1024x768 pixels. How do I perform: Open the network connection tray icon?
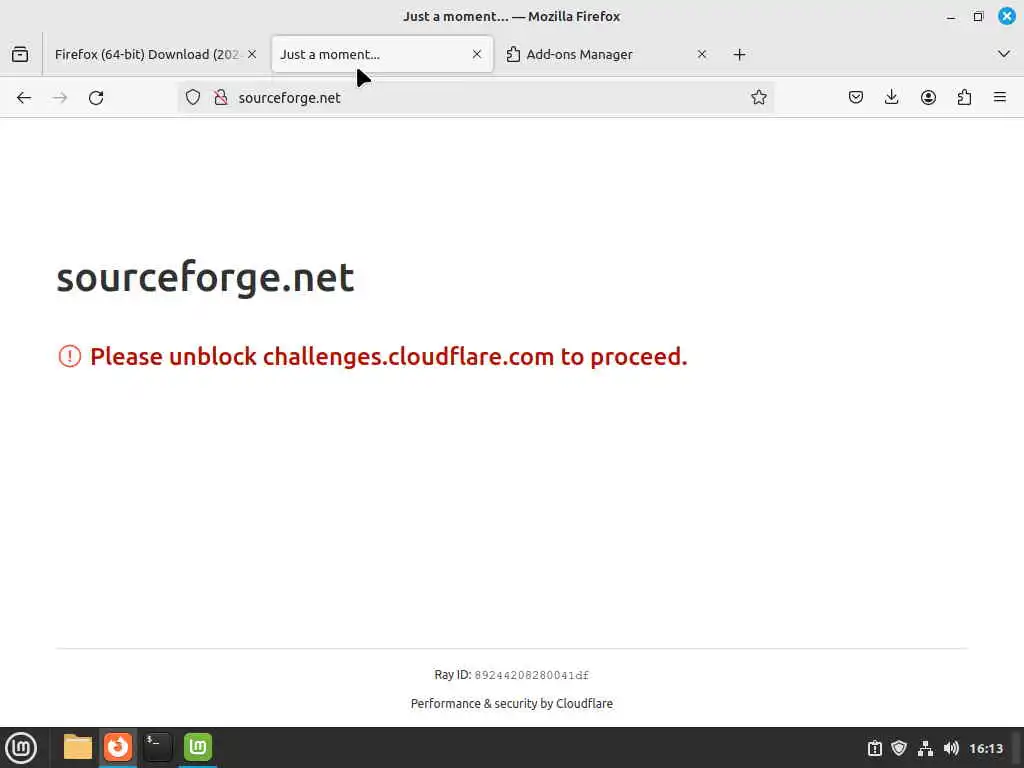pyautogui.click(x=925, y=748)
